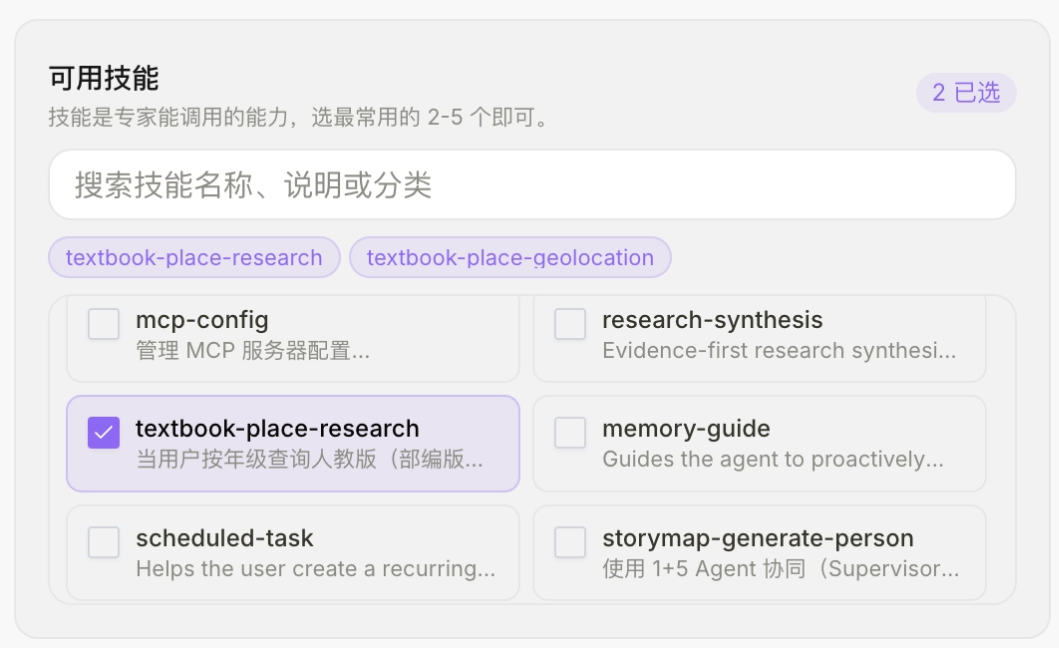The width and height of the screenshot is (1059, 648).
Task: Choose the scheduled-task skill card description
Action: 315,569
